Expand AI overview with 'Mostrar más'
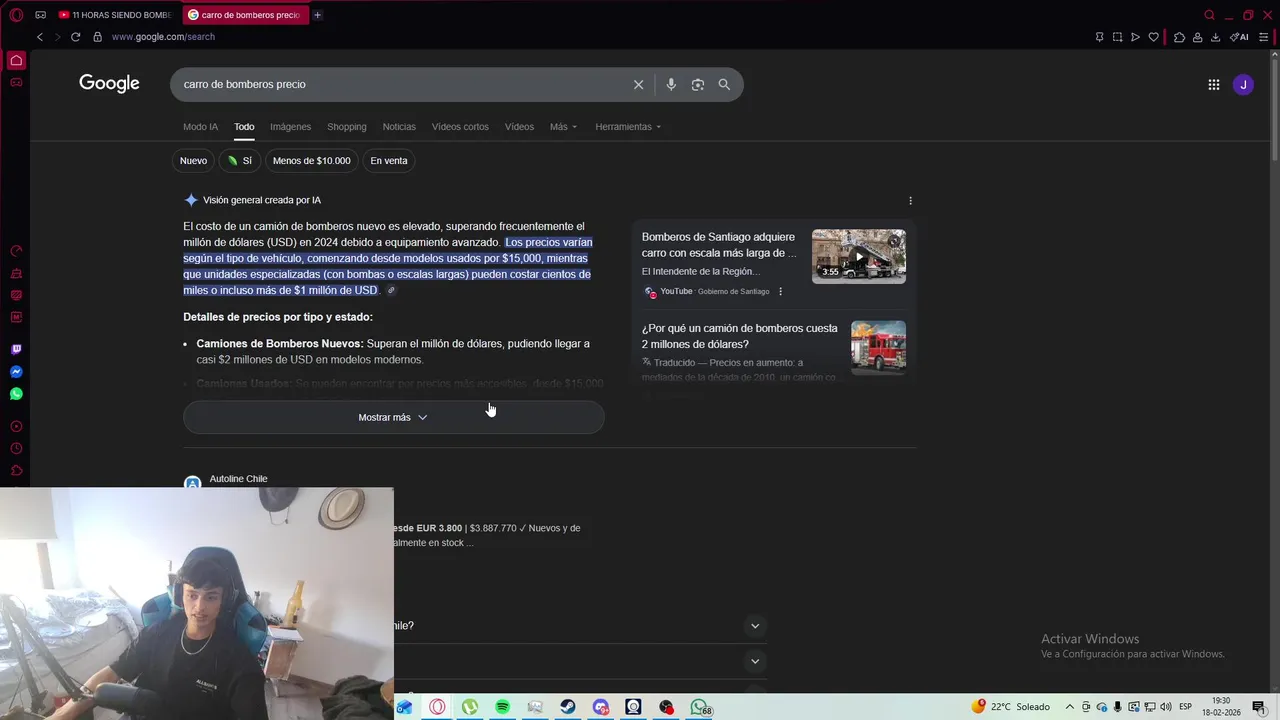1280x720 pixels. 394,417
